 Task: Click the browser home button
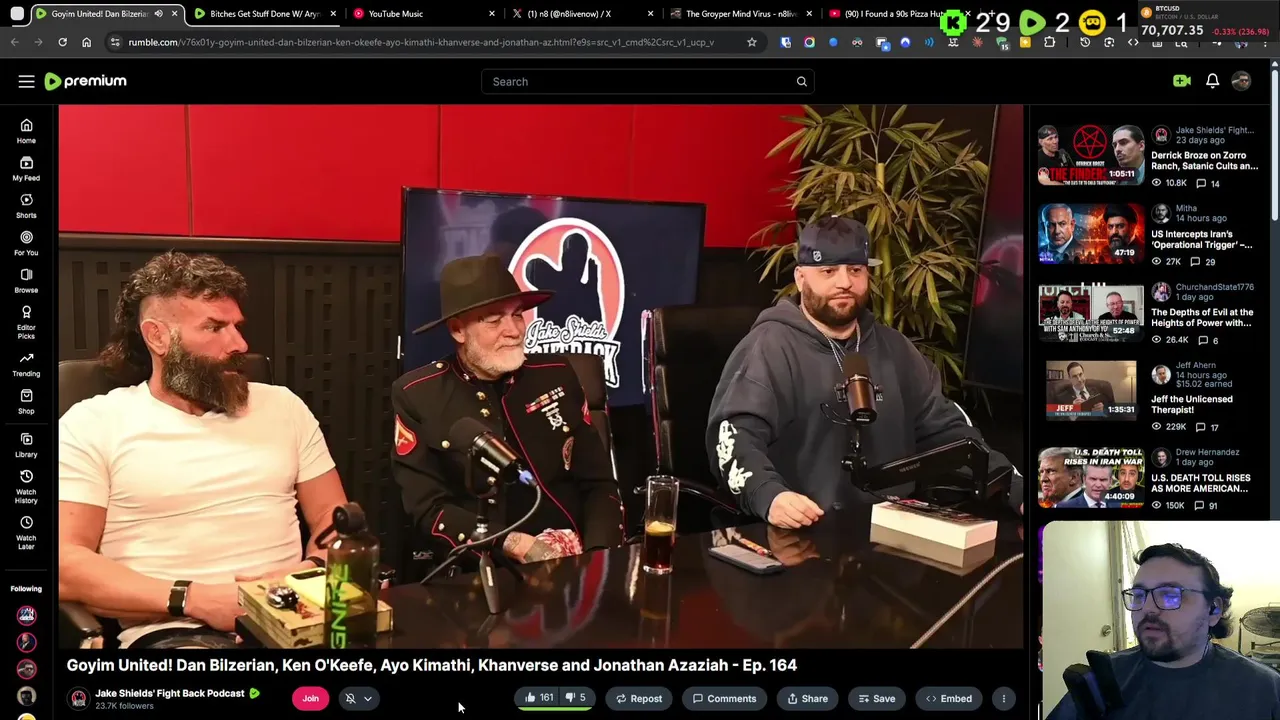coord(86,42)
